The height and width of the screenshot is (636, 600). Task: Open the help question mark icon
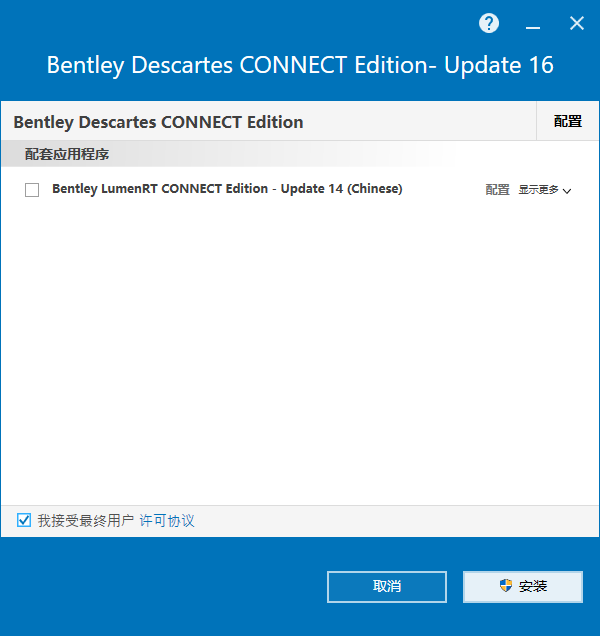coord(489,23)
